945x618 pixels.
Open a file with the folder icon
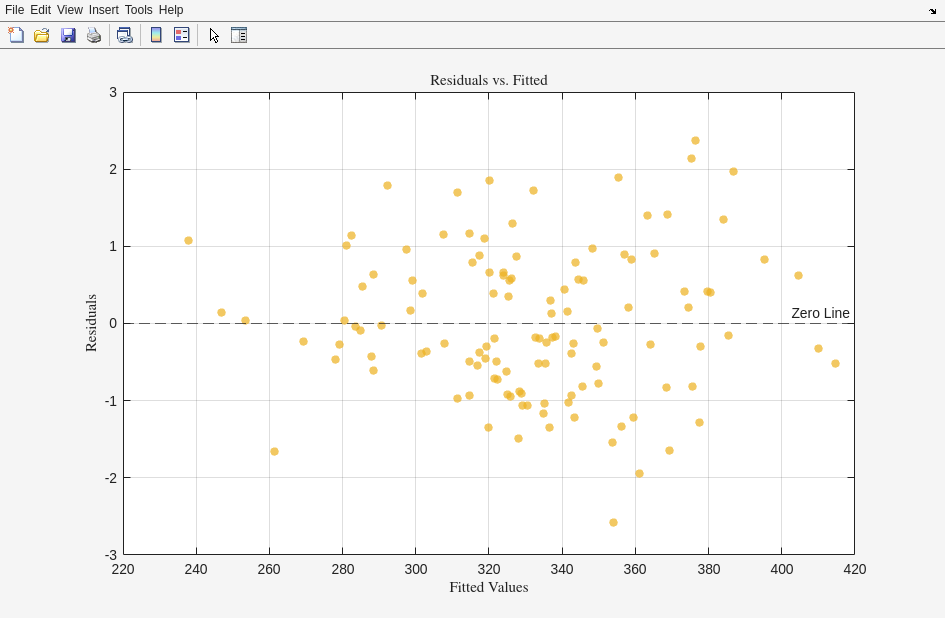point(42,35)
